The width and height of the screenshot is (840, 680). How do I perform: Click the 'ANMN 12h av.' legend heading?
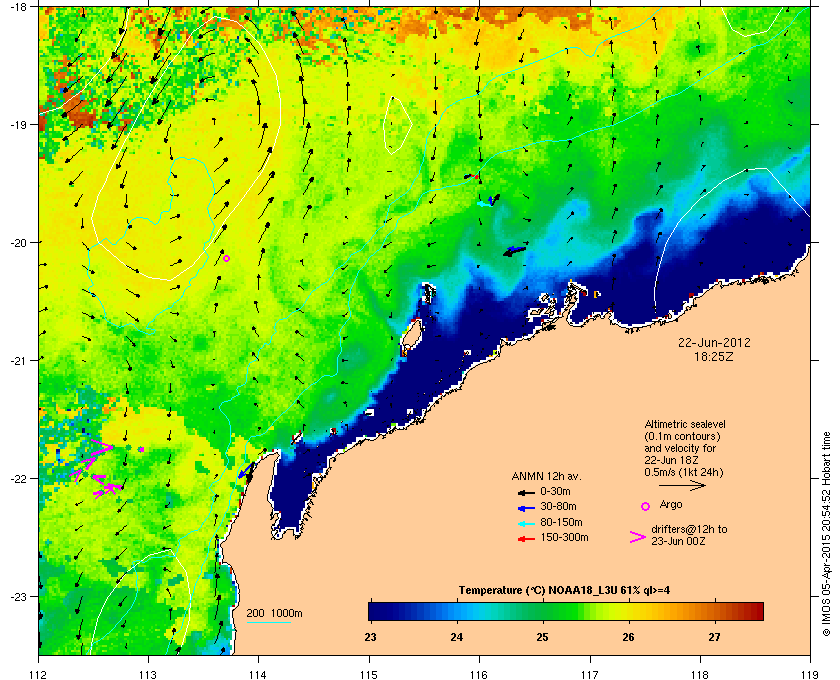click(546, 476)
